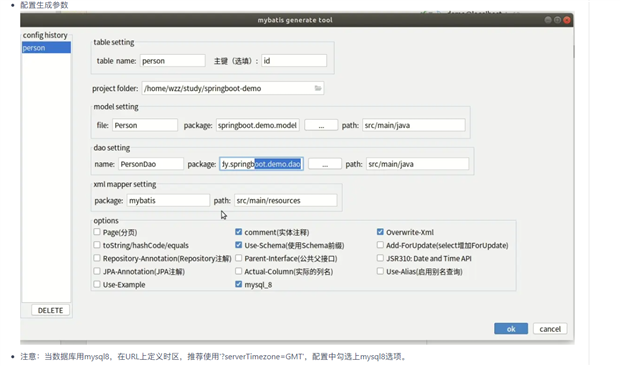Select person in config history list

[x=46, y=48]
